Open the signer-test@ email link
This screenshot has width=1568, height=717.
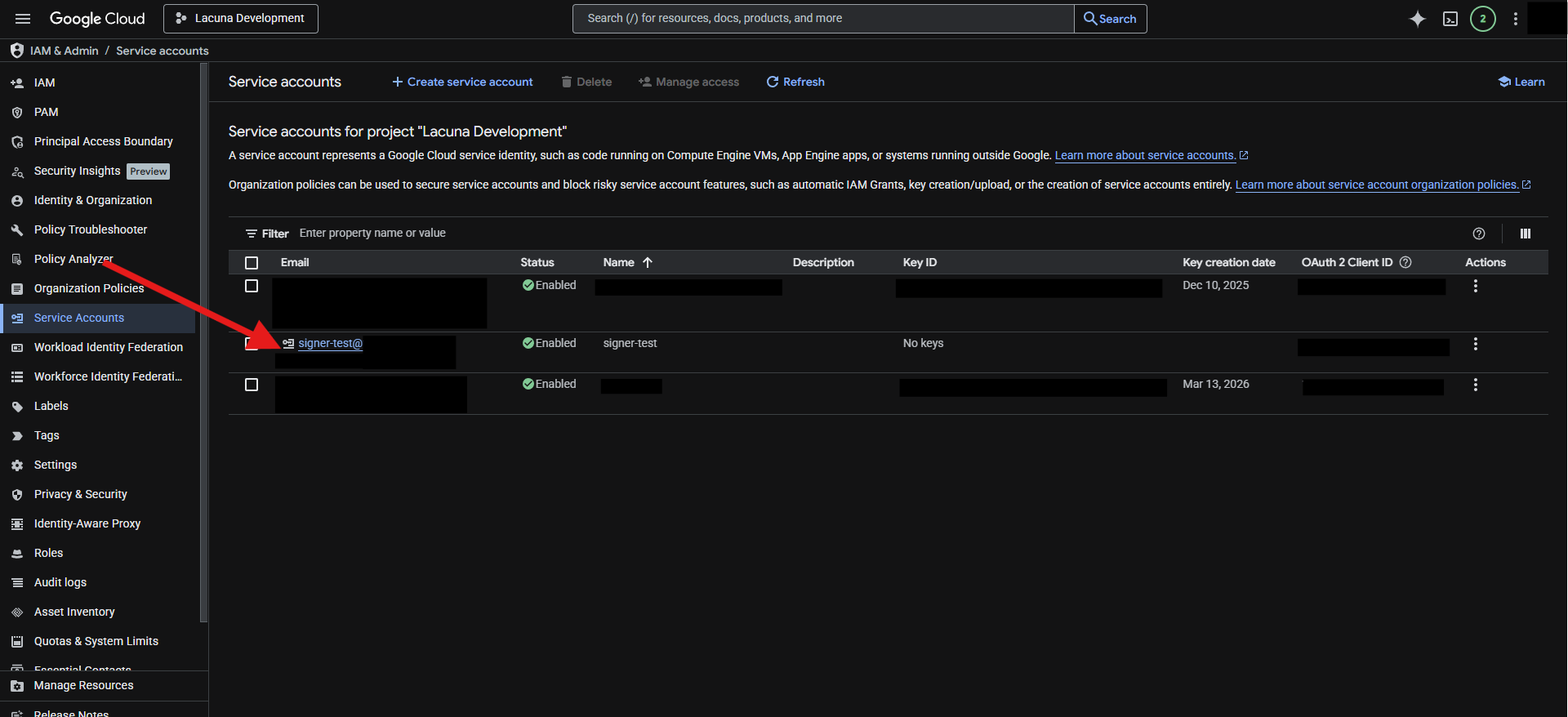click(x=330, y=343)
